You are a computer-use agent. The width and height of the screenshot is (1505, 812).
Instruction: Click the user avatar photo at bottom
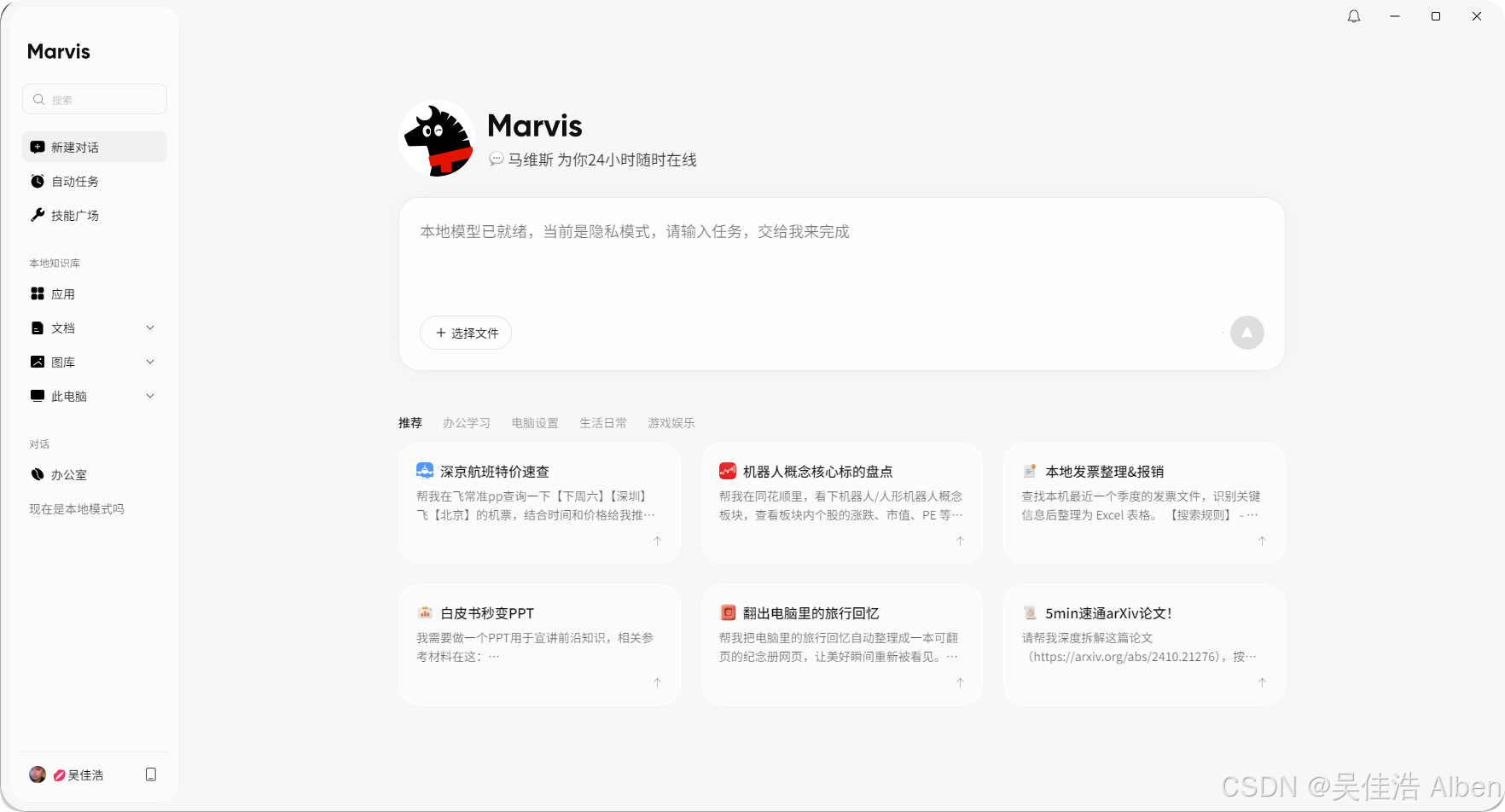coord(38,774)
